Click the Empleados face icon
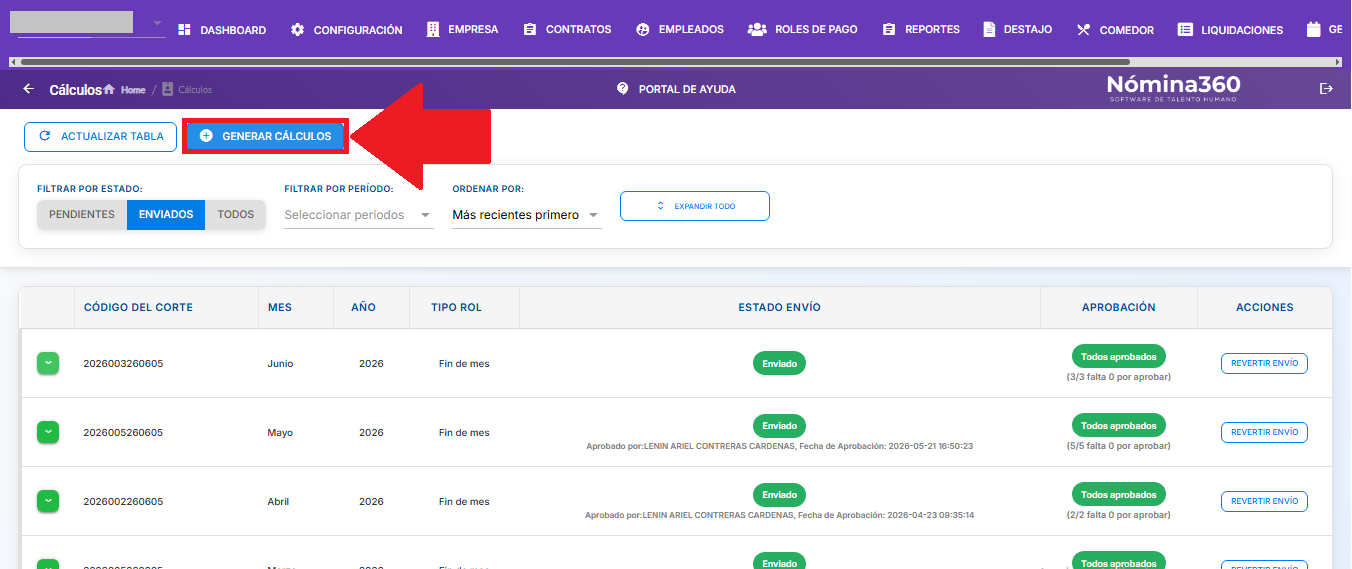Image resolution: width=1352 pixels, height=569 pixels. coord(643,30)
